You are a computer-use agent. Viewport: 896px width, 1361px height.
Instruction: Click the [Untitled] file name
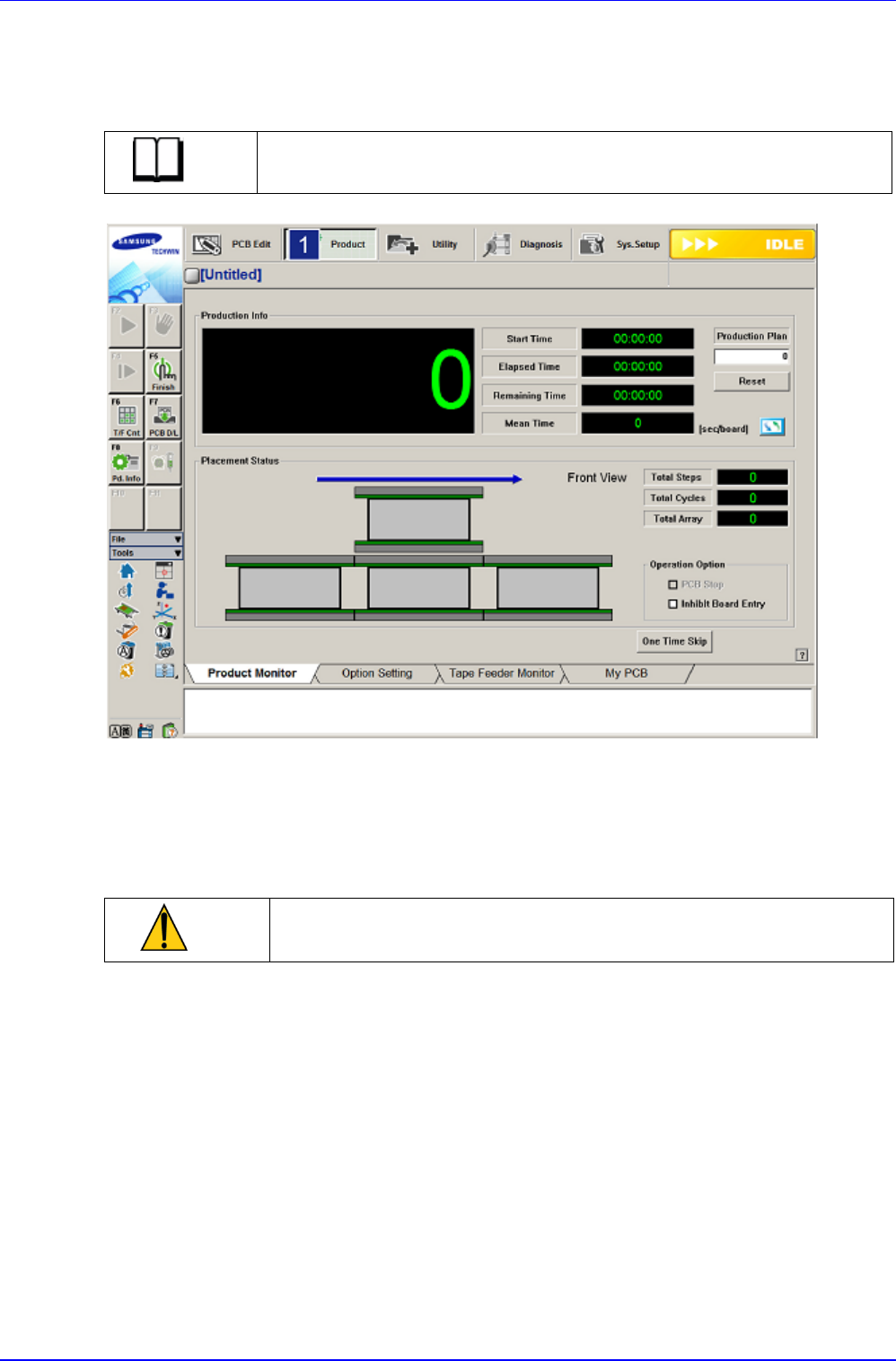click(231, 275)
